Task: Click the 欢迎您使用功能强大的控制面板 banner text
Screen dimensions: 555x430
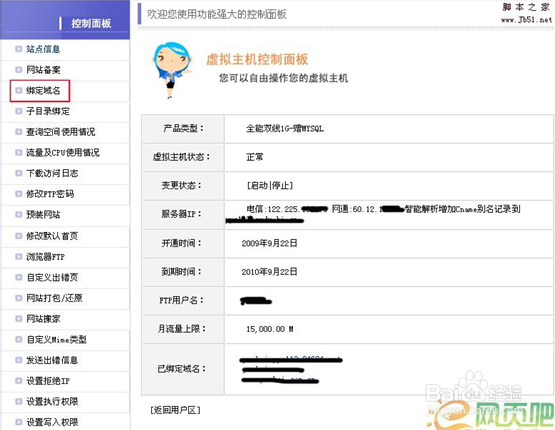Action: point(217,14)
